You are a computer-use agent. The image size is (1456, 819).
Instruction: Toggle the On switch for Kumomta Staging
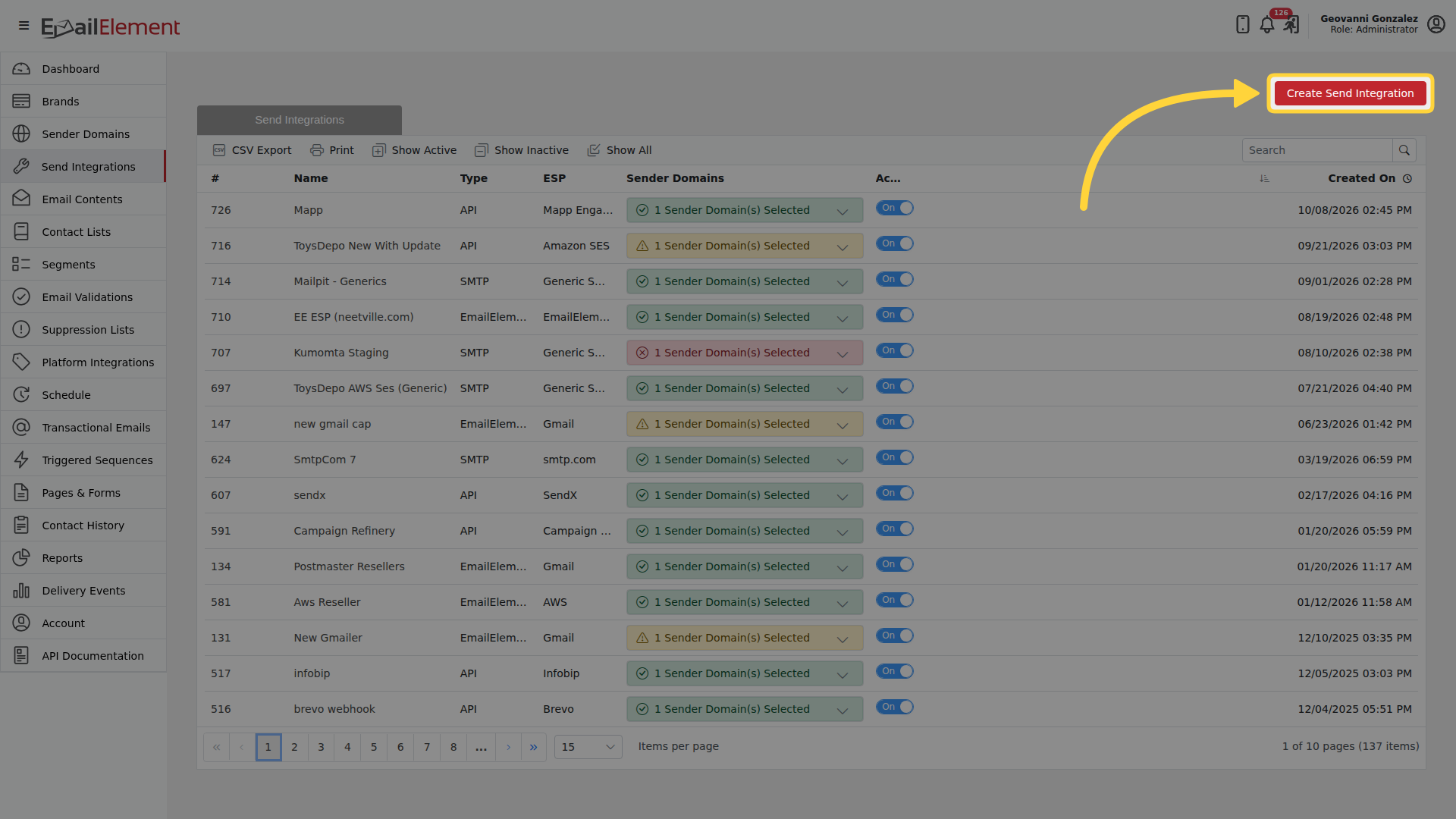895,350
